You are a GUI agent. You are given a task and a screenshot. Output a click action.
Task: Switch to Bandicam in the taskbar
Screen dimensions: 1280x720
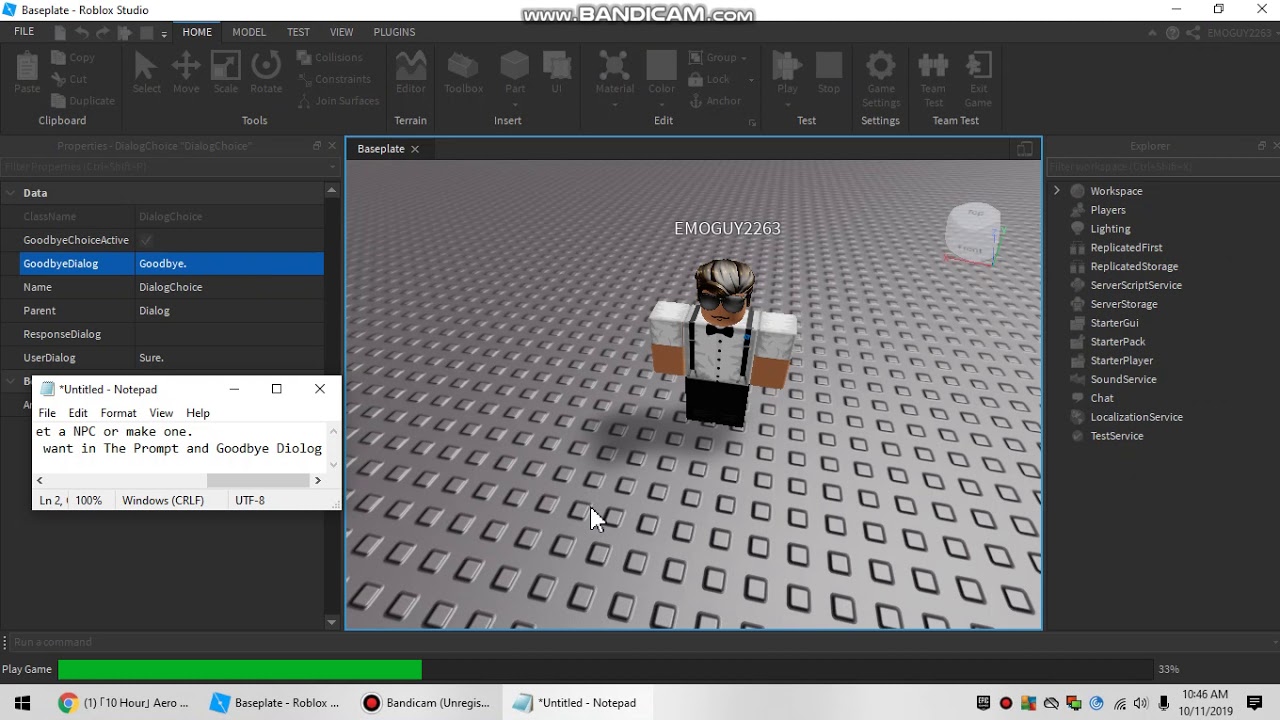tap(428, 703)
